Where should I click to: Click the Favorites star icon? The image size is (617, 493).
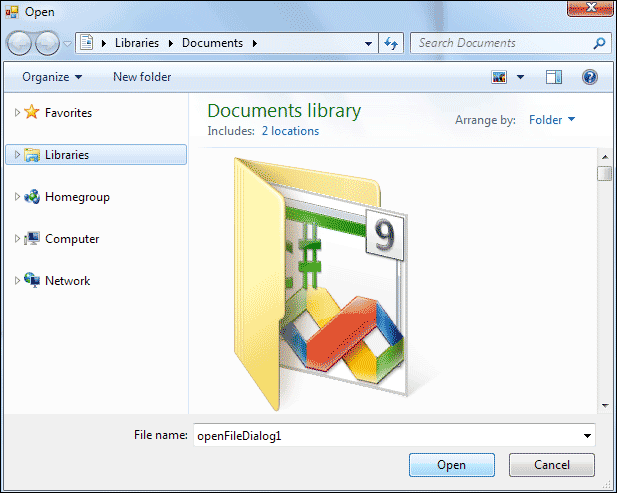[x=31, y=112]
